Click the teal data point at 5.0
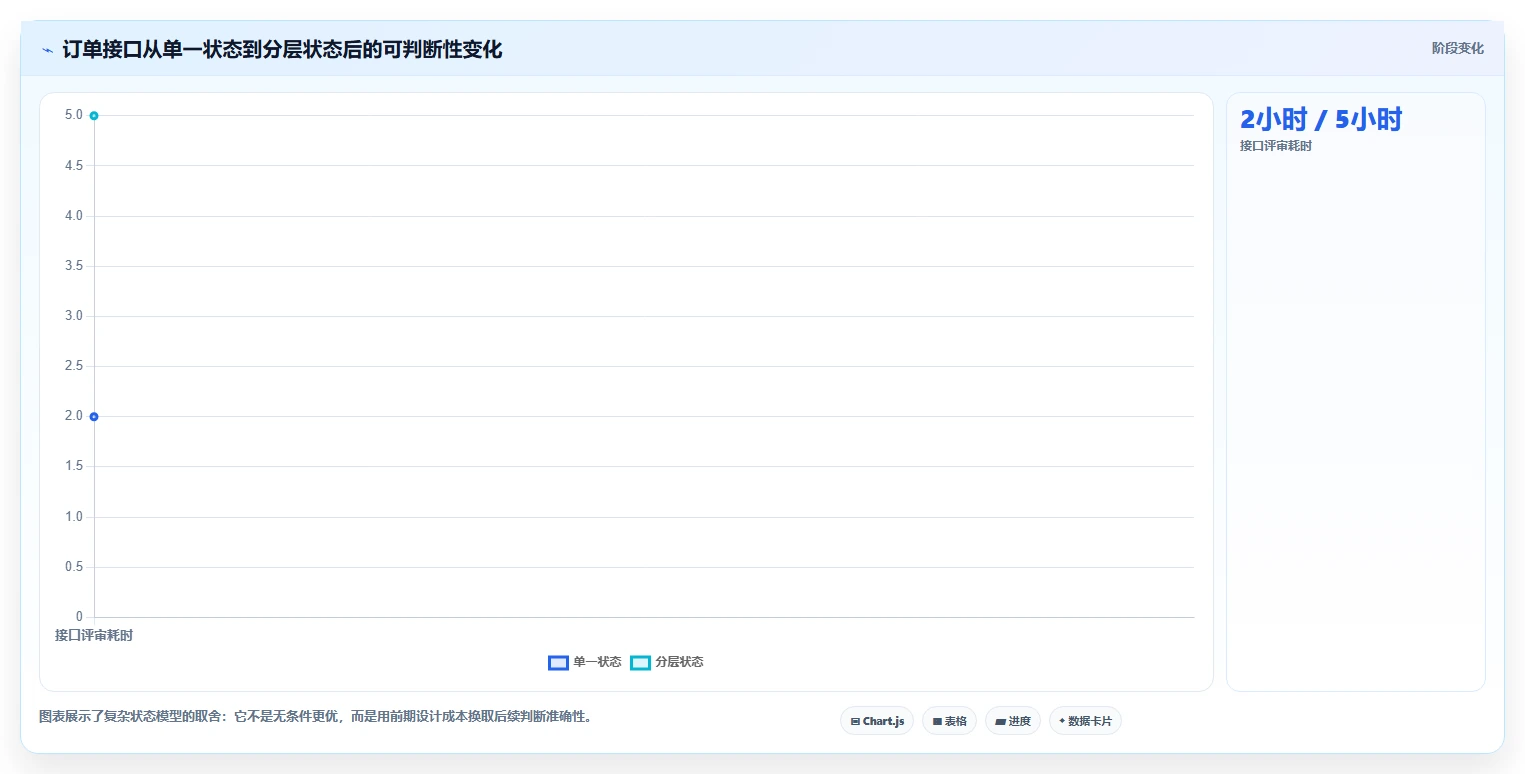The image size is (1525, 774). tap(94, 116)
